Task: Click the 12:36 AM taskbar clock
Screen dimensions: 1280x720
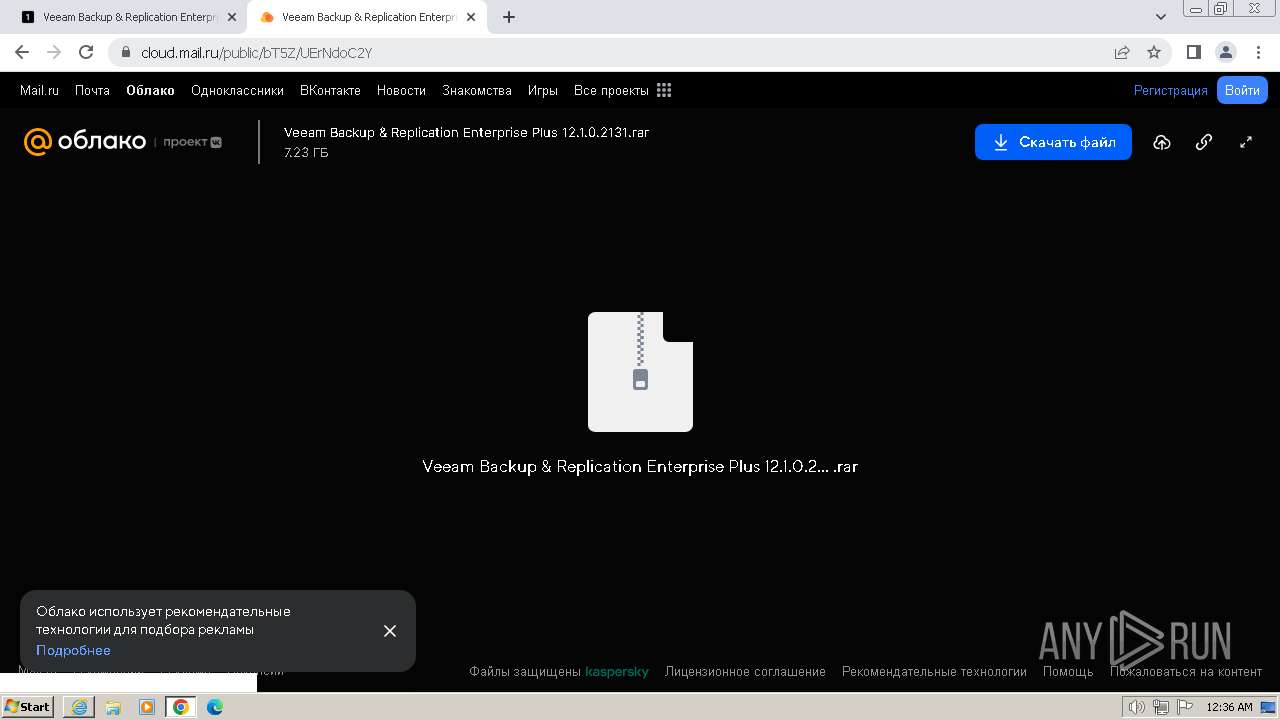Action: [x=1229, y=707]
